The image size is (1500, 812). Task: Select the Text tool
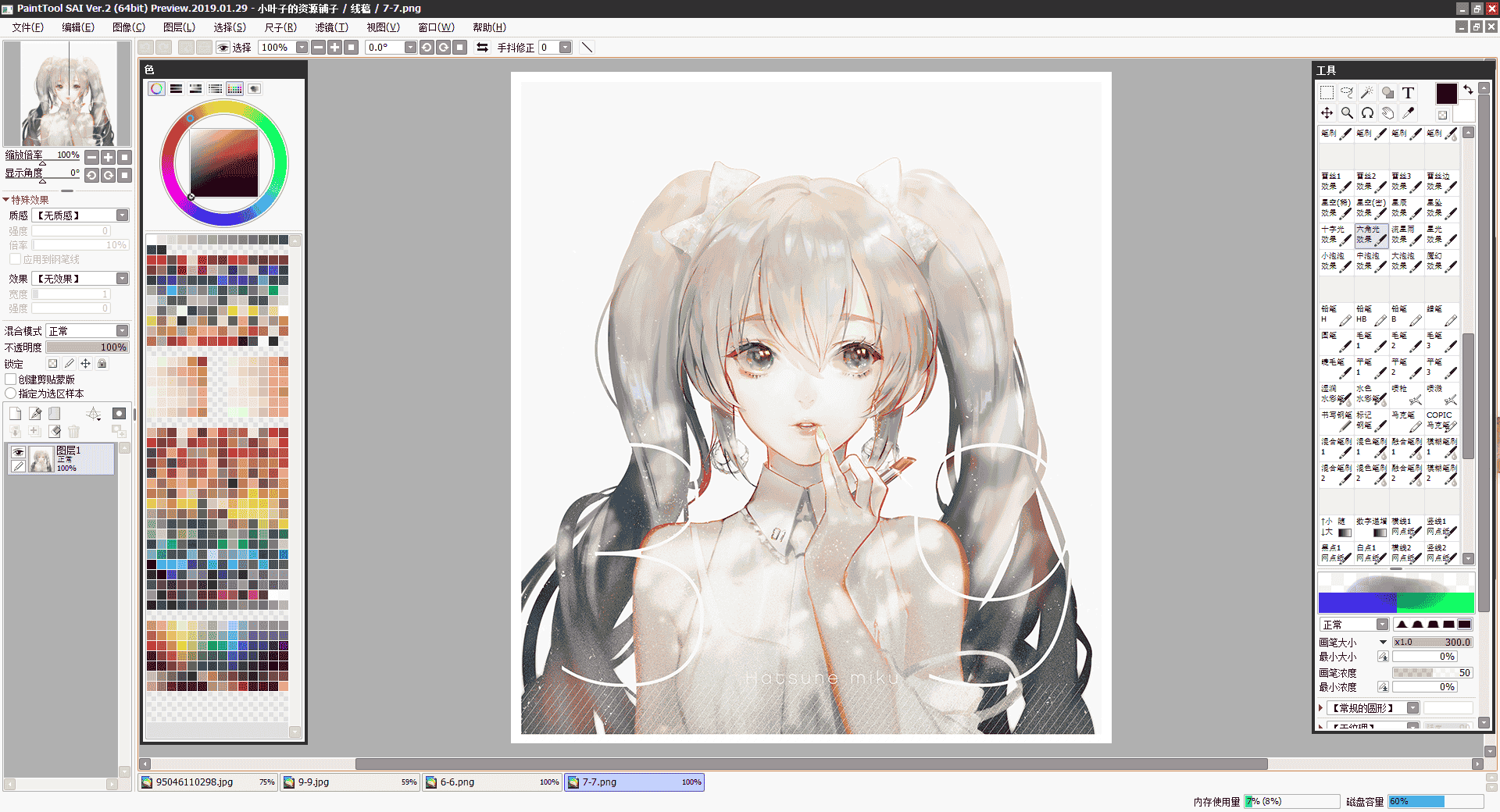click(1408, 93)
